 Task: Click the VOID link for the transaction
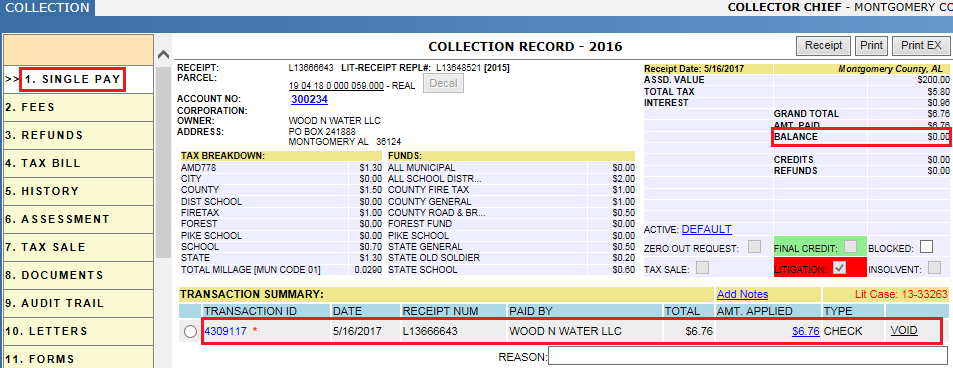click(904, 331)
